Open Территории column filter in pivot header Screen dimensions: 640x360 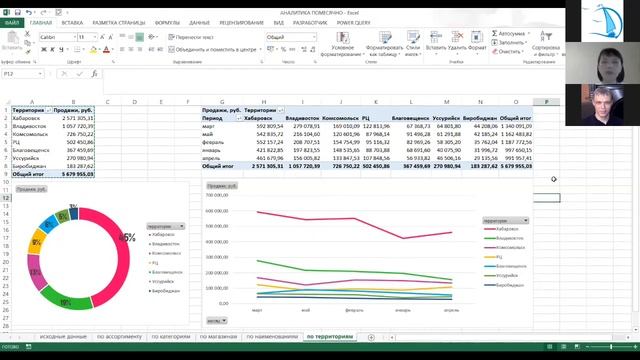pos(281,110)
